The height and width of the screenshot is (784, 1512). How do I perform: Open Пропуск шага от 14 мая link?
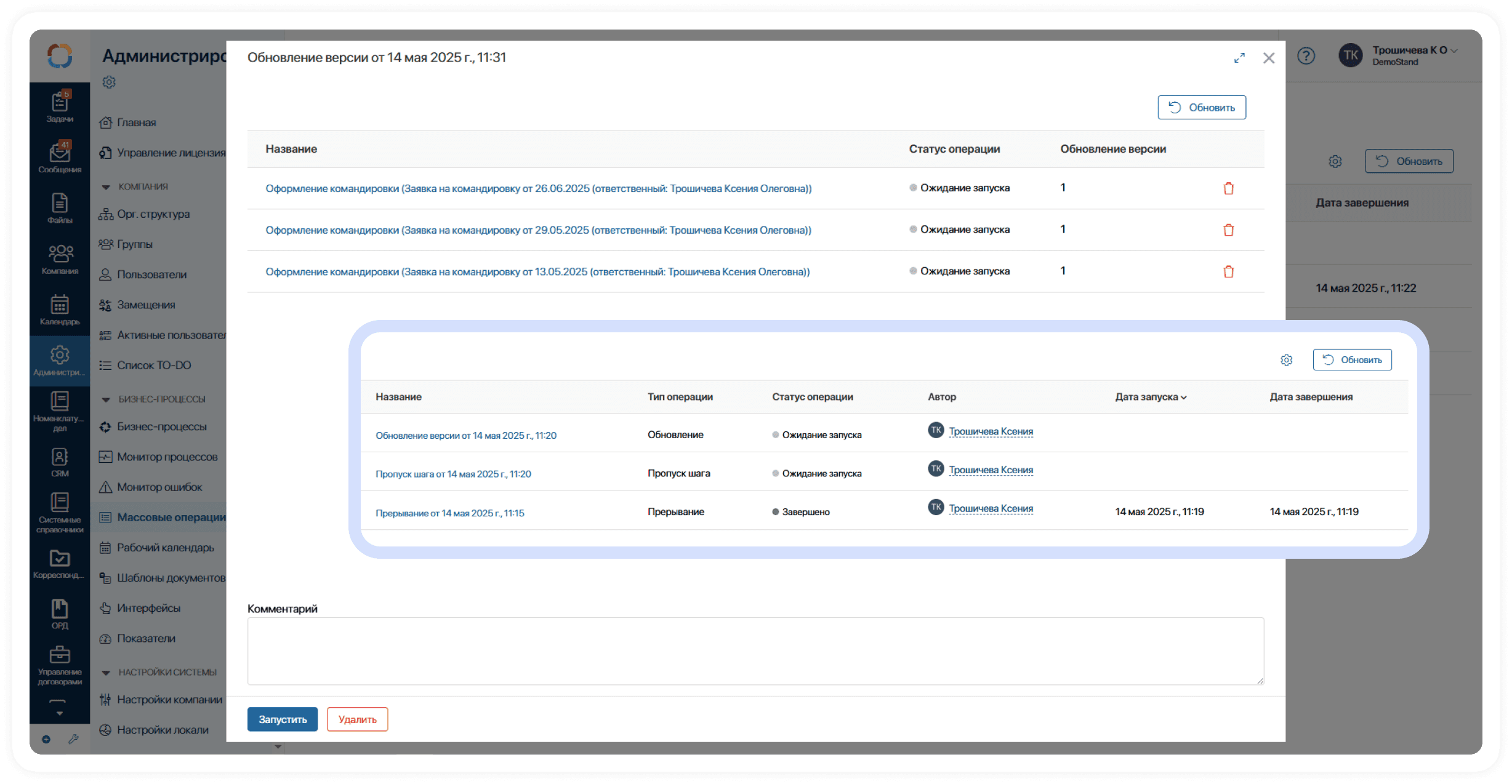(453, 474)
